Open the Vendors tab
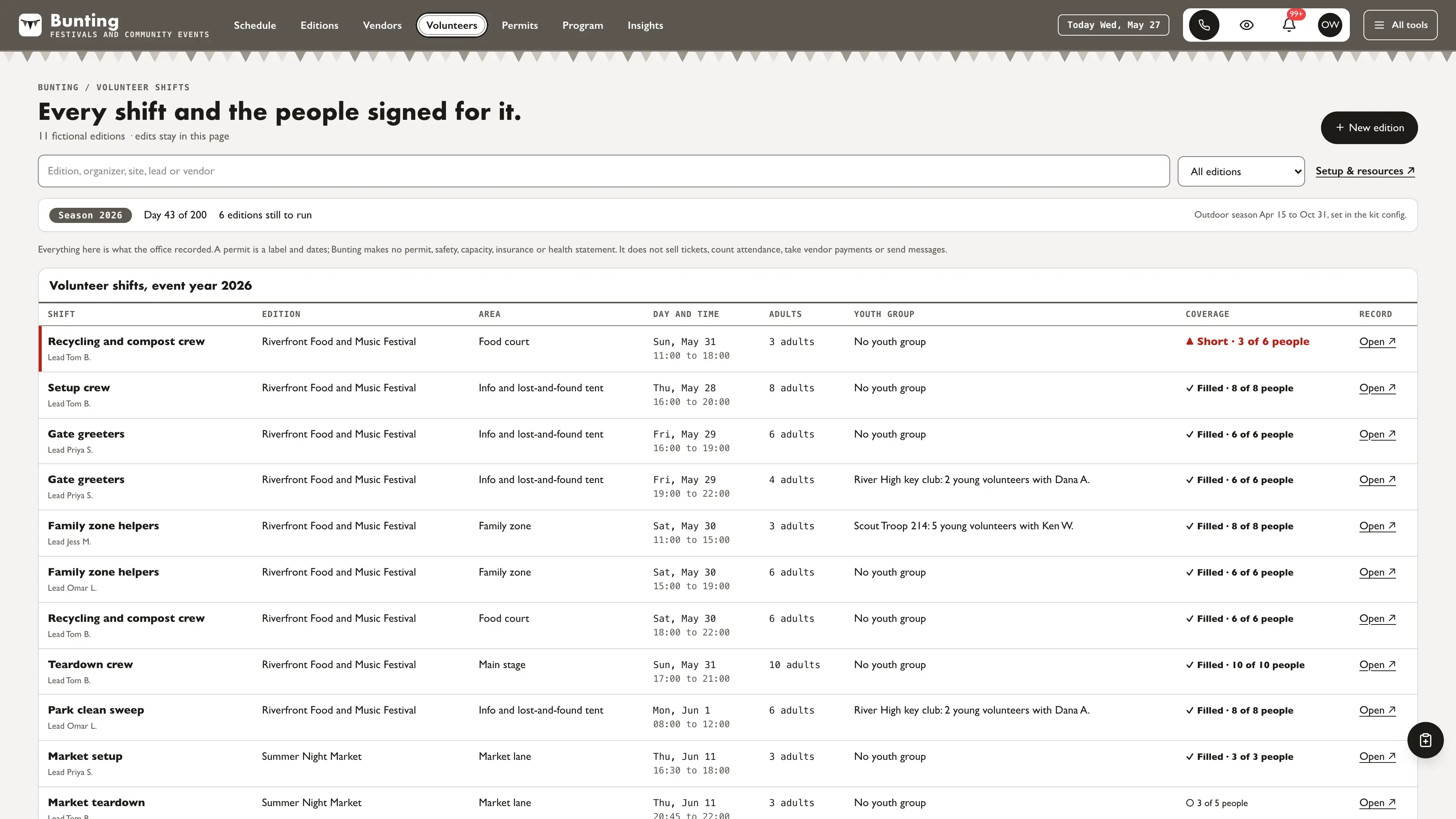 382,25
